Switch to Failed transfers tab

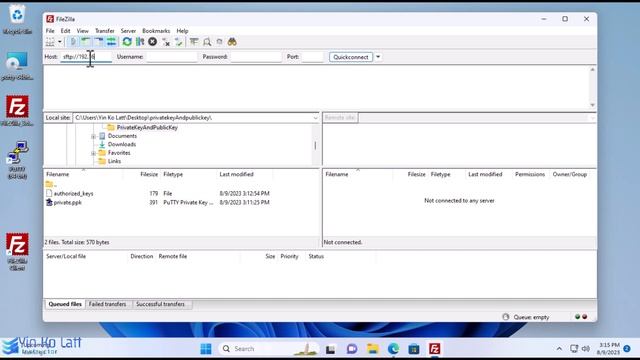[107, 304]
